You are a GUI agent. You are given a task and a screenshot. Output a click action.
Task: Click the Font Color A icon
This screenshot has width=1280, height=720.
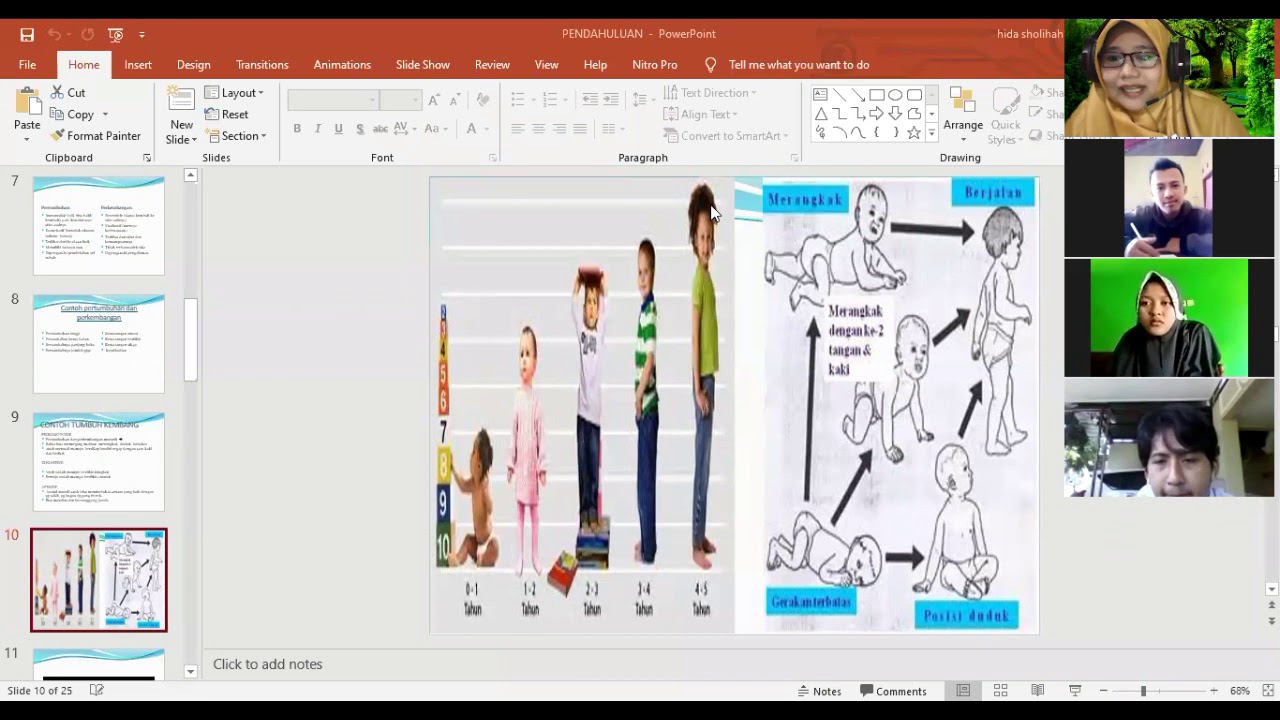point(472,129)
